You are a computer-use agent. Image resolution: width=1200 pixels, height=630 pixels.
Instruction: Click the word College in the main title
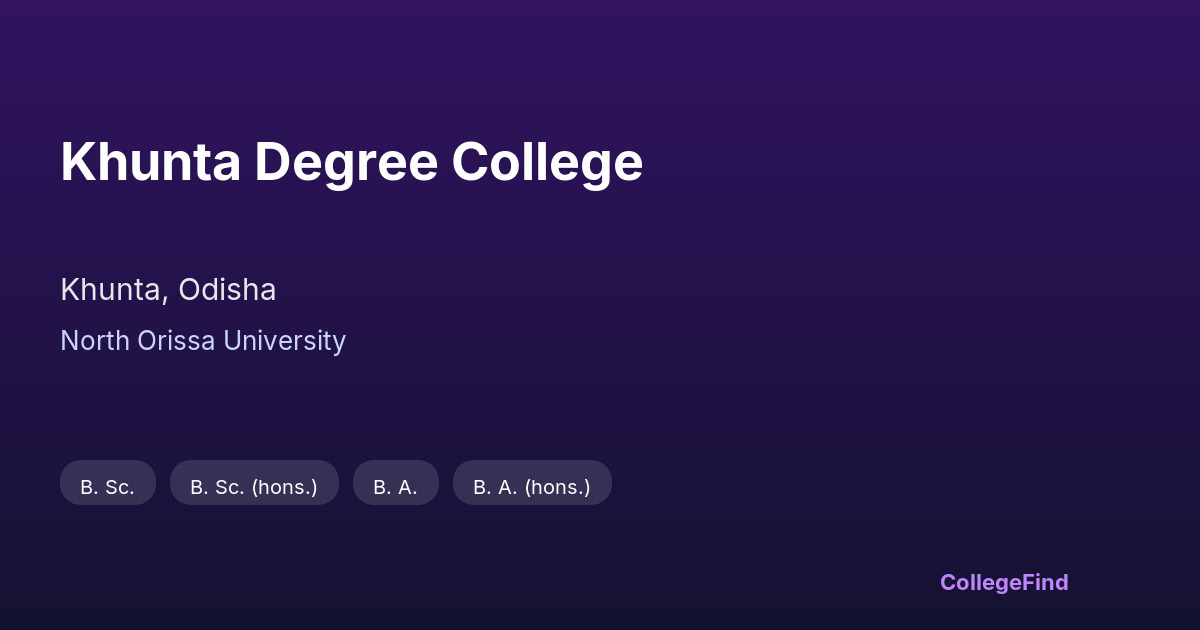[x=546, y=162]
